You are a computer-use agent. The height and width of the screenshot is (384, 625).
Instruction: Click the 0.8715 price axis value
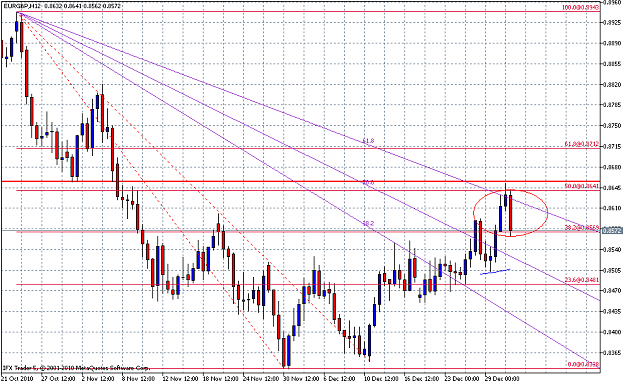(613, 146)
